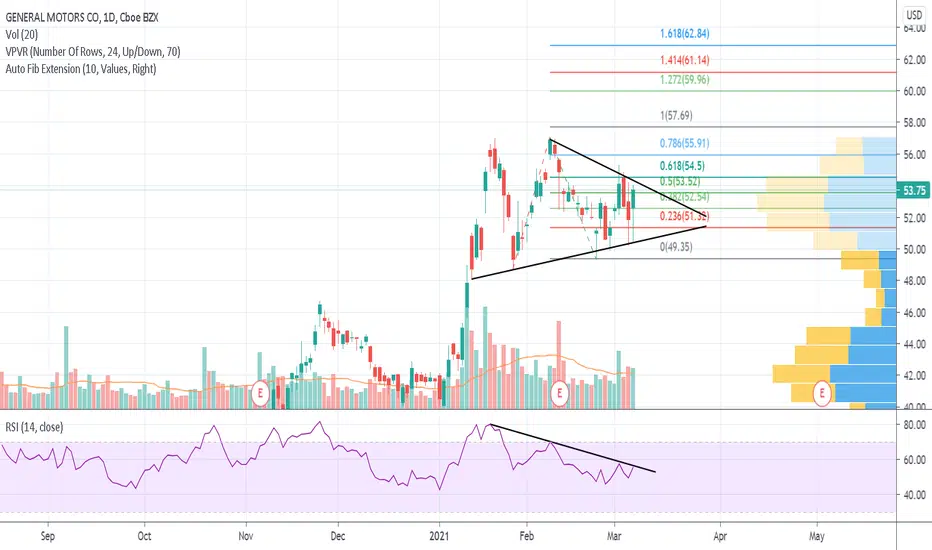Click the 58.00 price scale value
The width and height of the screenshot is (932, 550).
pyautogui.click(x=914, y=122)
